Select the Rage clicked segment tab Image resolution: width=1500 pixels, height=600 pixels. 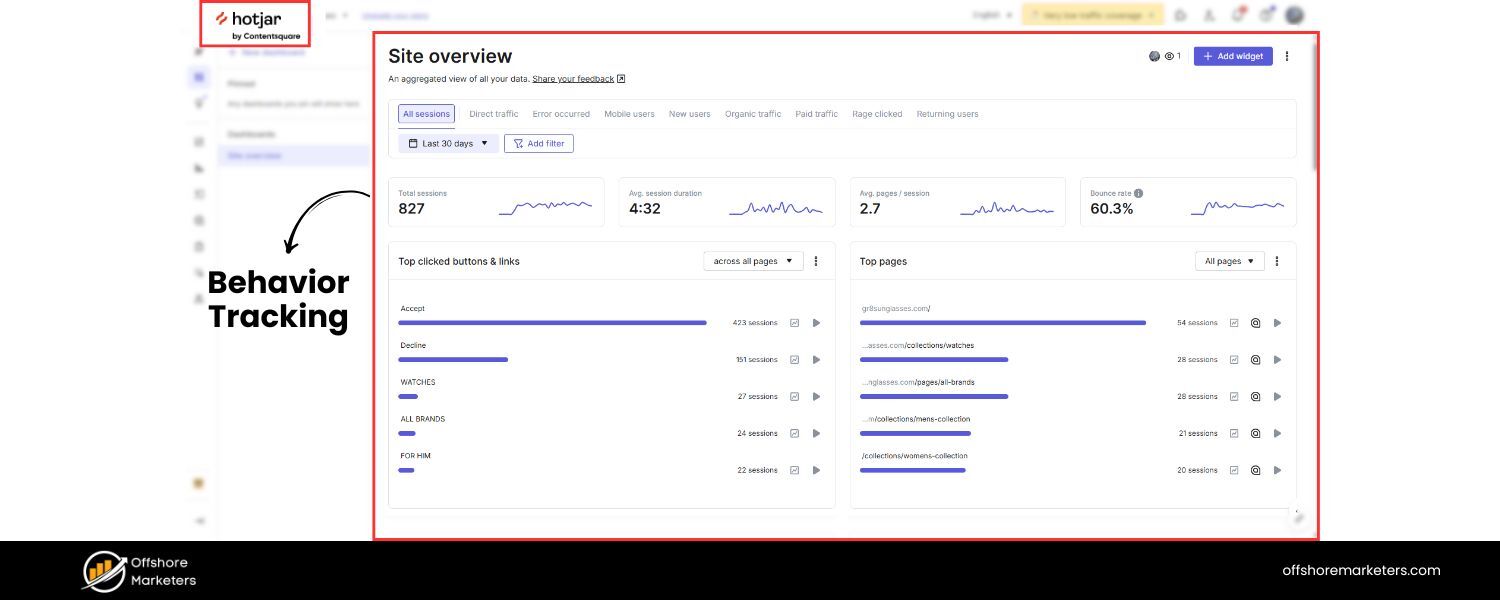click(877, 113)
